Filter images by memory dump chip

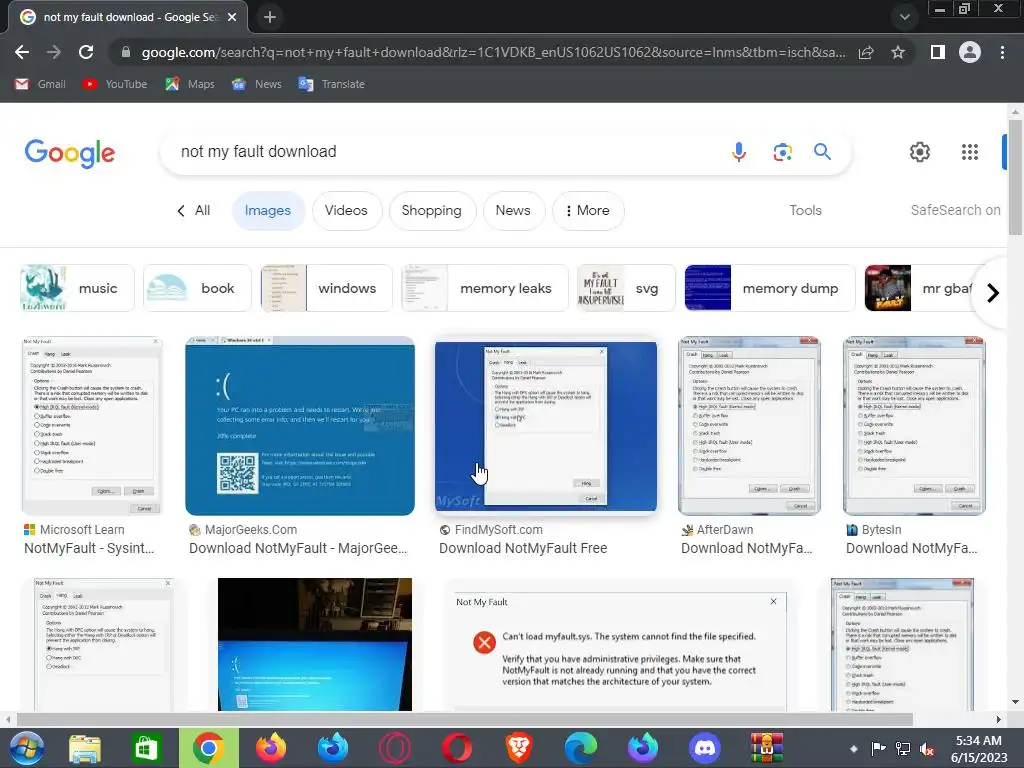pos(769,288)
